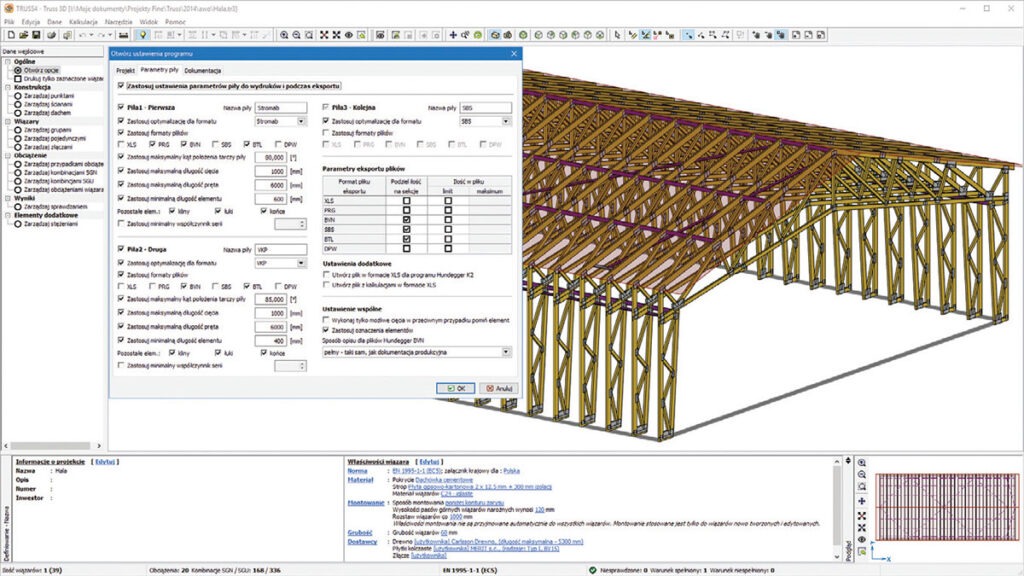Open the Piła2 format dropdown showing VKP
Image resolution: width=1024 pixels, height=576 pixels.
tap(301, 263)
